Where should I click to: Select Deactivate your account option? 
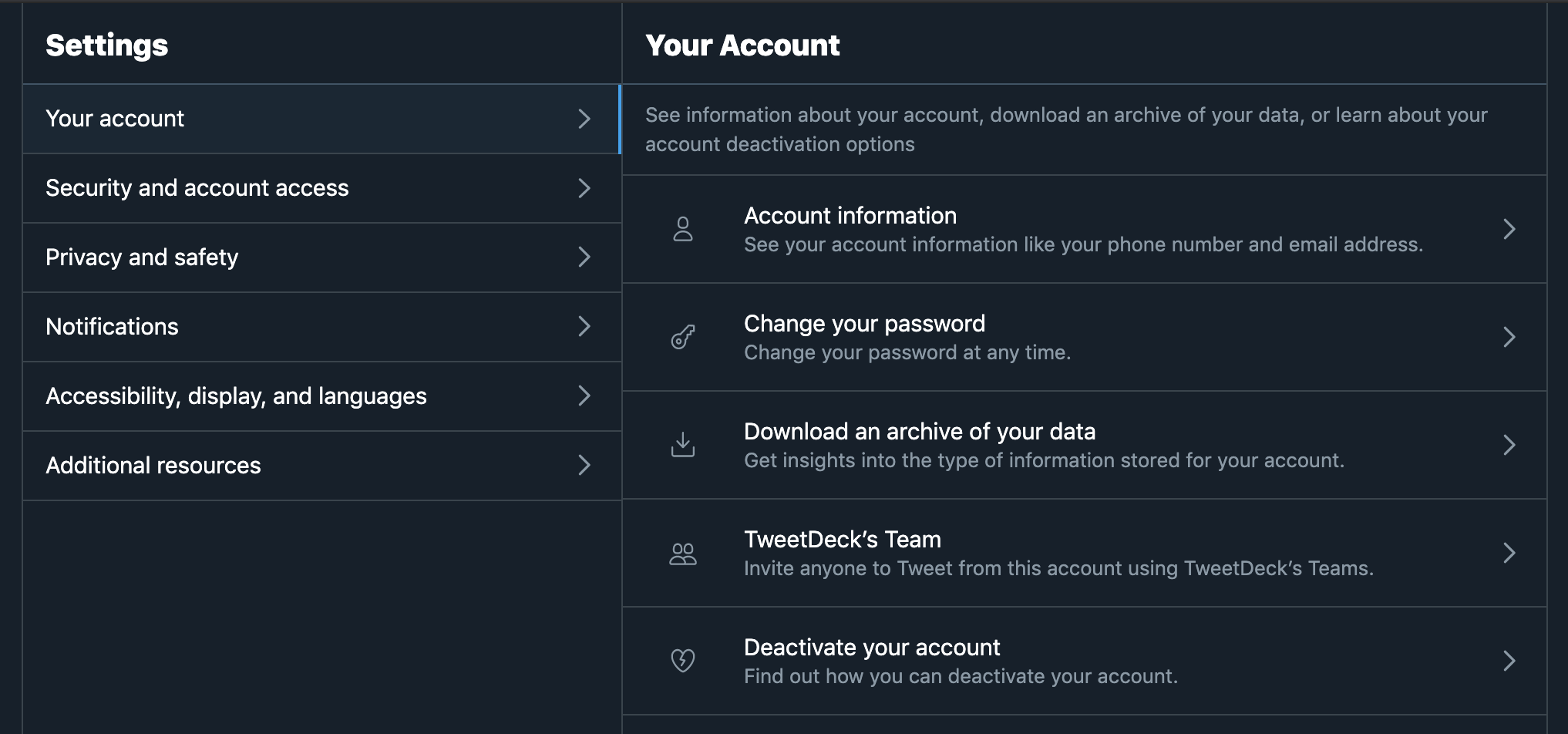coord(871,648)
